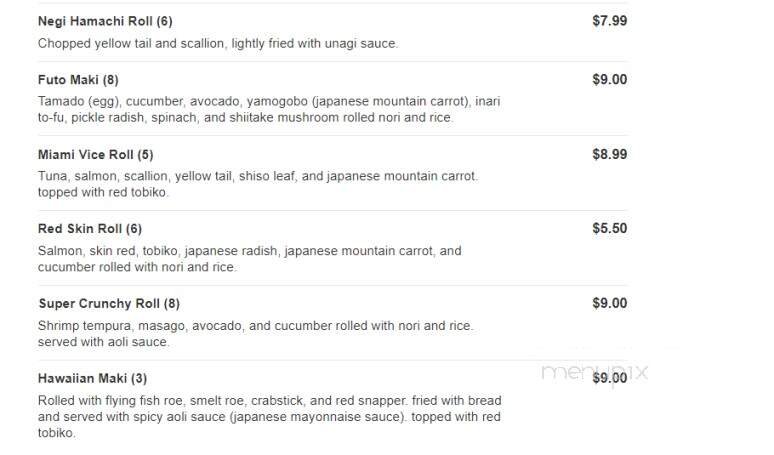Viewport: 774px width, 455px height.
Task: Click the Super Crunchy Roll $9.00 price
Action: pyautogui.click(x=609, y=303)
